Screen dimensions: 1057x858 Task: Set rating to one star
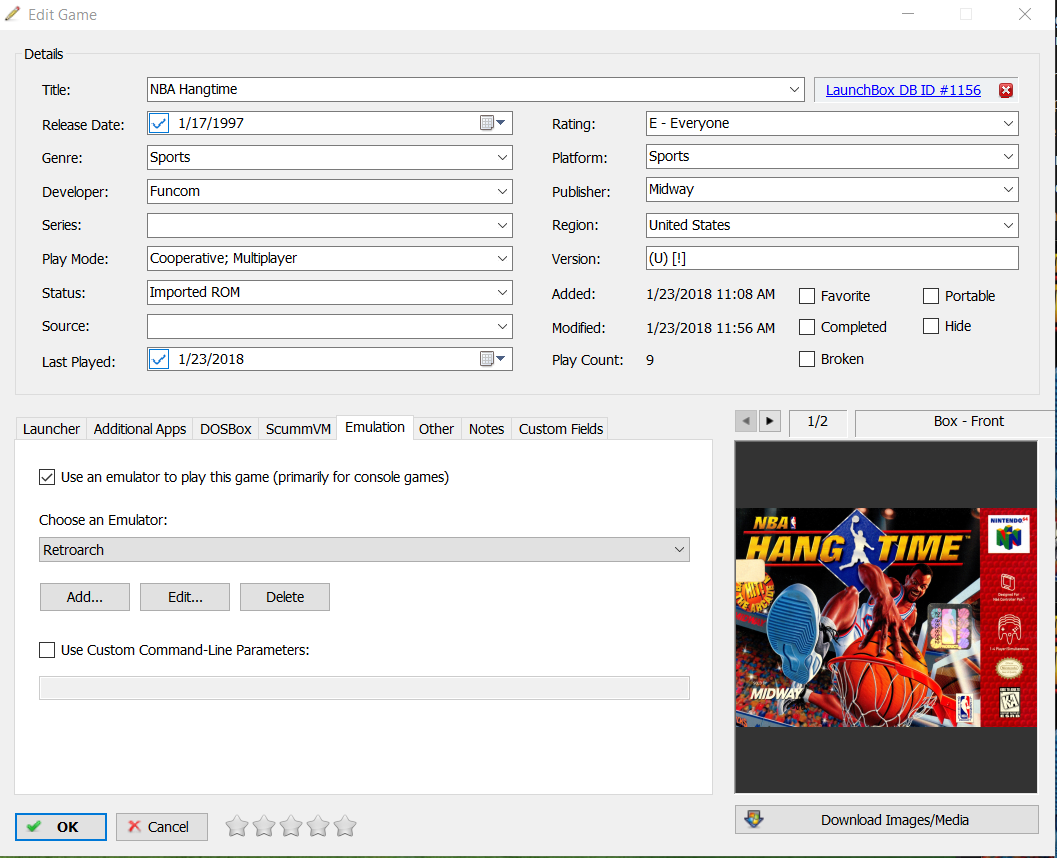point(237,826)
